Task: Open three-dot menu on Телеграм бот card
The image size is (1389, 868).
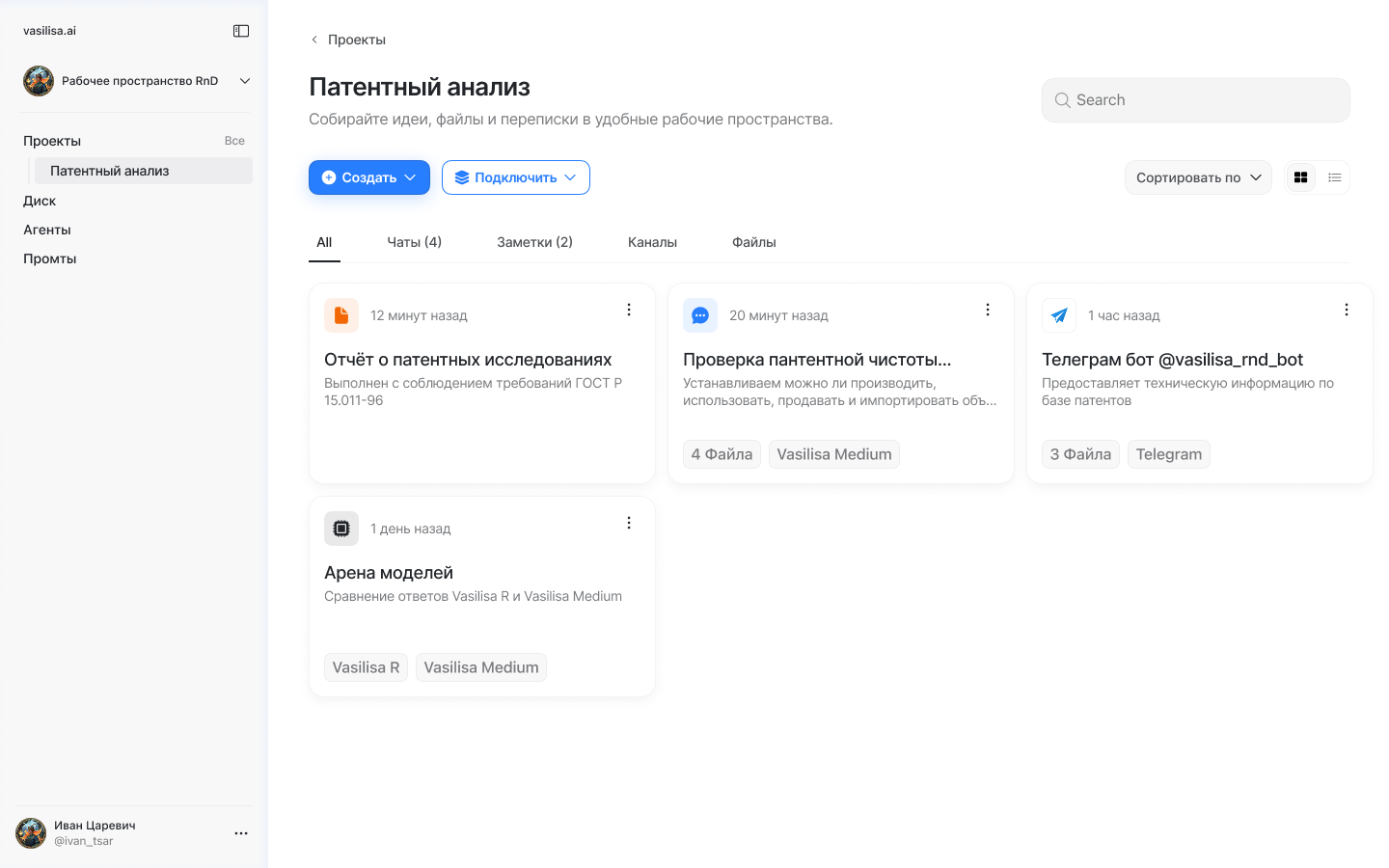Action: pos(1347,310)
